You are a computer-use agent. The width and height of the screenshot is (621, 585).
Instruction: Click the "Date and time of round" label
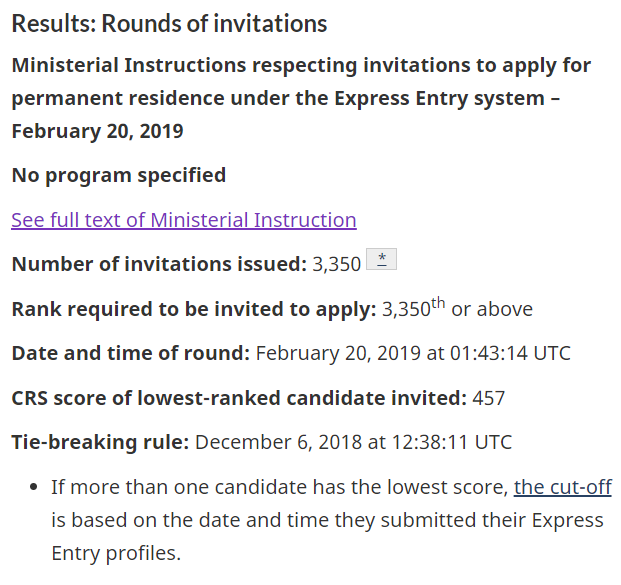click(x=130, y=353)
